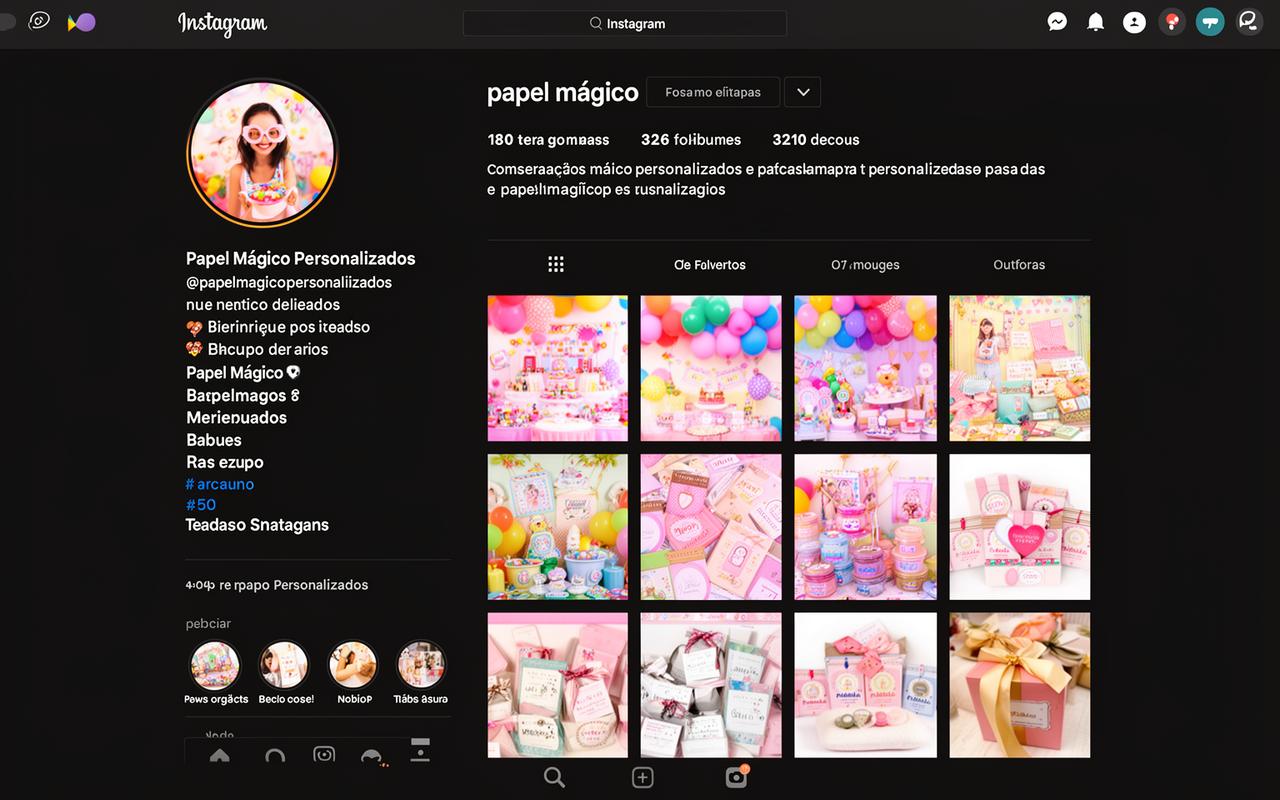The image size is (1280, 800).
Task: Click the magnifier search icon below the grid
Action: pos(554,778)
